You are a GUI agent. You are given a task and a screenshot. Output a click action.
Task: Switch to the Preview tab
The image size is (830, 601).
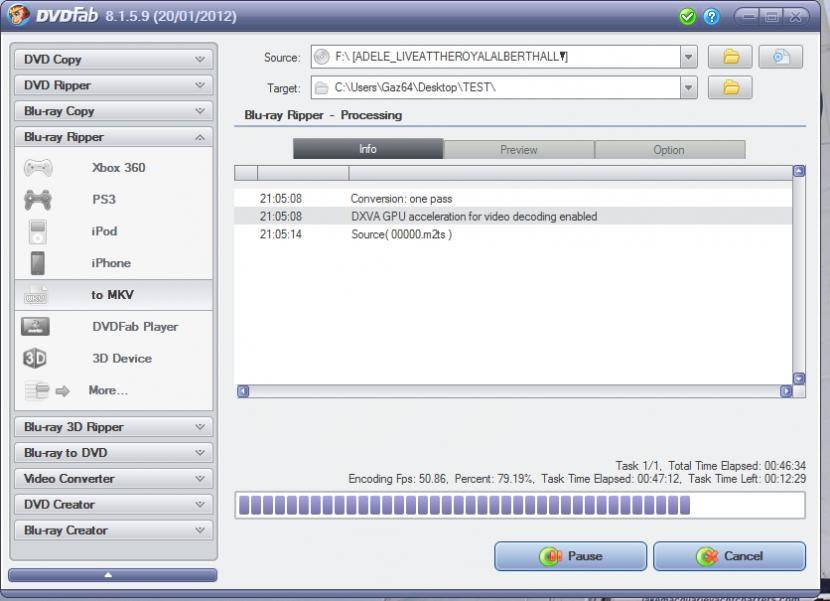click(x=519, y=150)
